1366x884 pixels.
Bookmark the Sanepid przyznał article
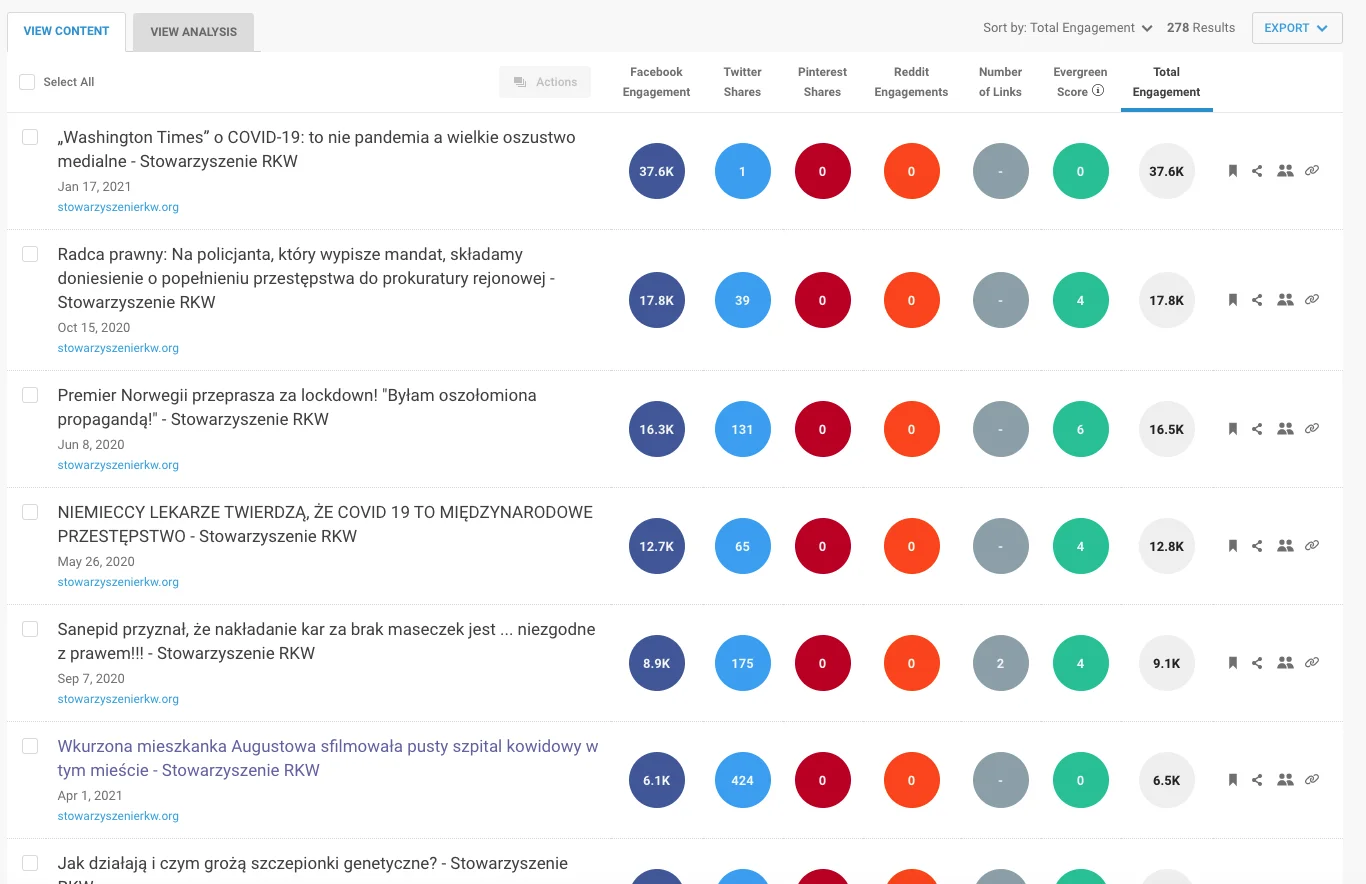click(1233, 663)
